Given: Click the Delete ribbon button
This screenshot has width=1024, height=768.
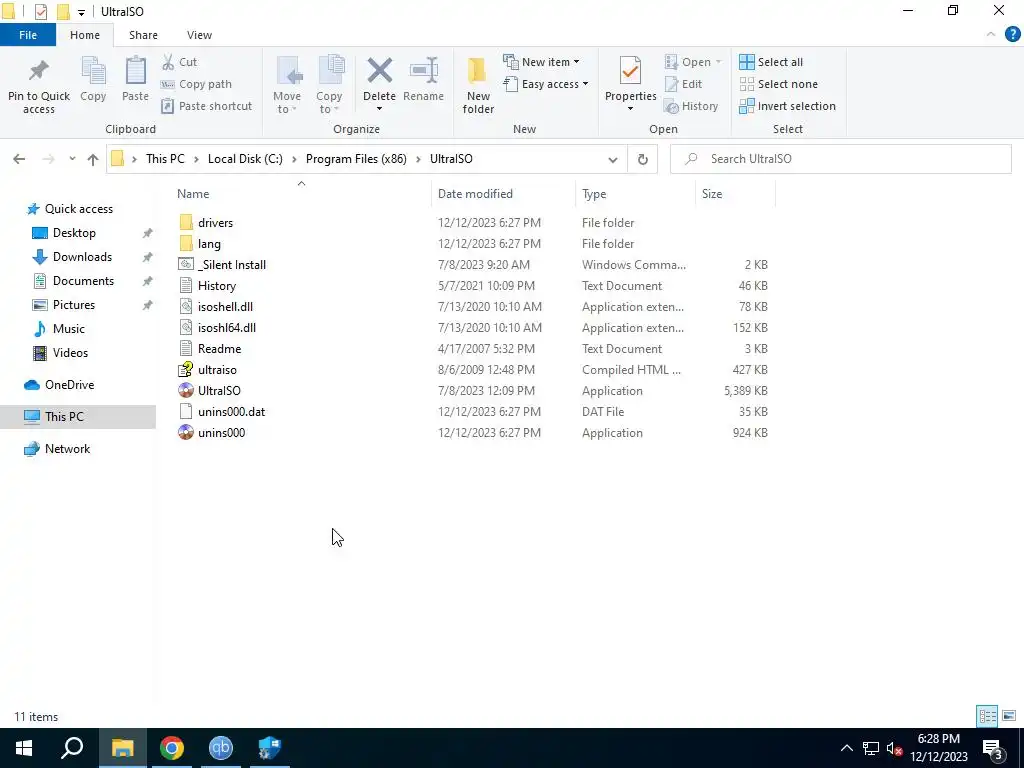Looking at the screenshot, I should [379, 79].
